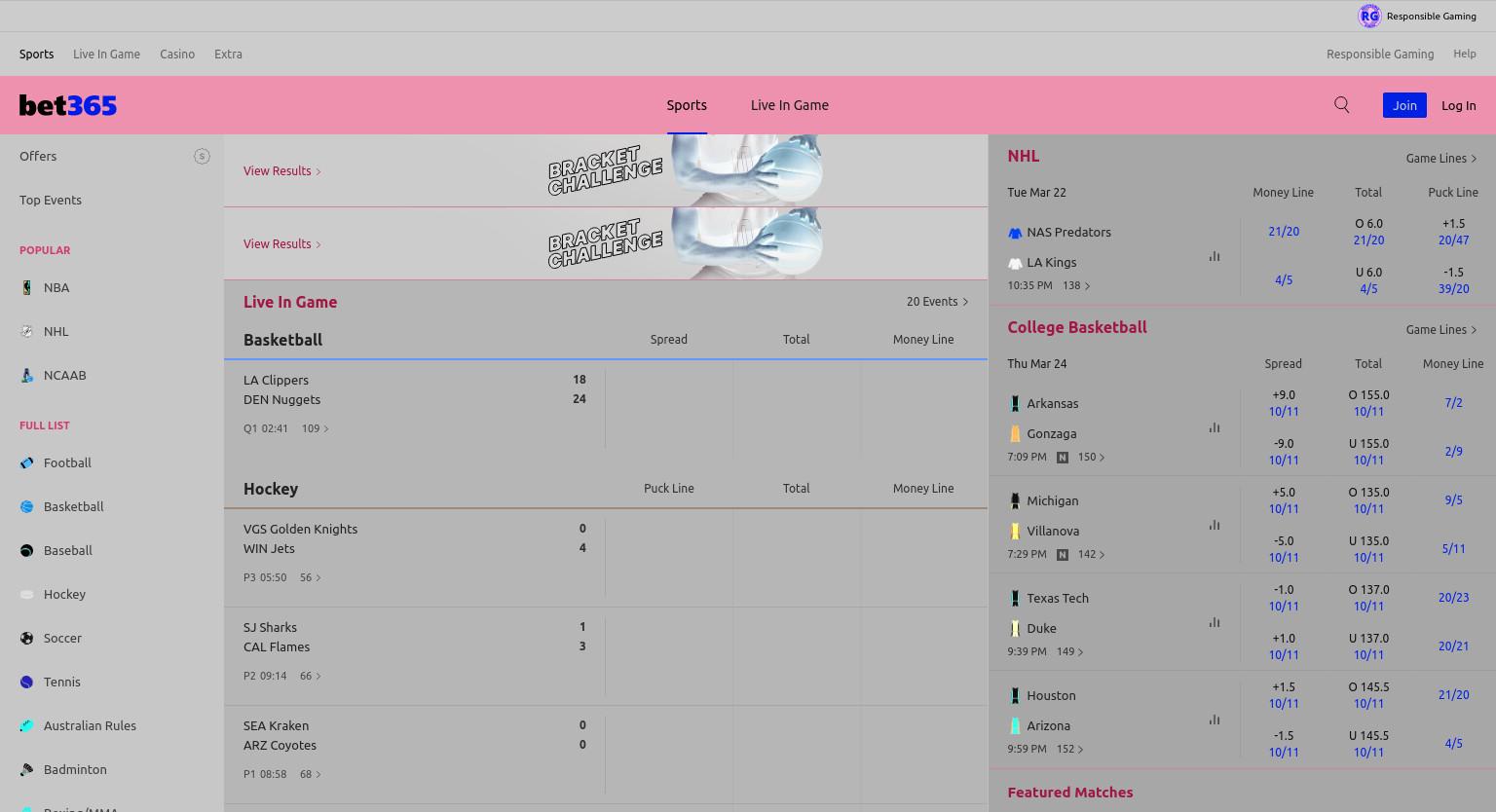Select NHL in the popular list
The image size is (1496, 812).
(56, 331)
